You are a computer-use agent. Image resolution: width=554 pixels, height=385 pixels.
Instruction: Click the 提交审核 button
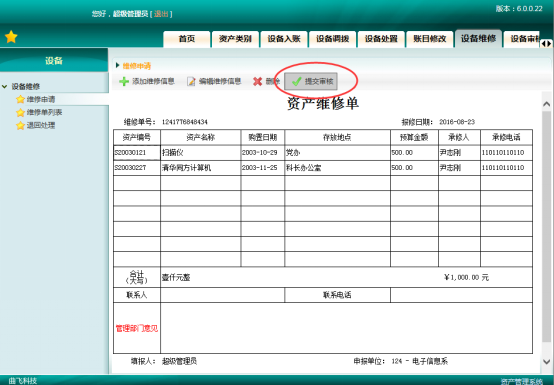click(x=311, y=82)
